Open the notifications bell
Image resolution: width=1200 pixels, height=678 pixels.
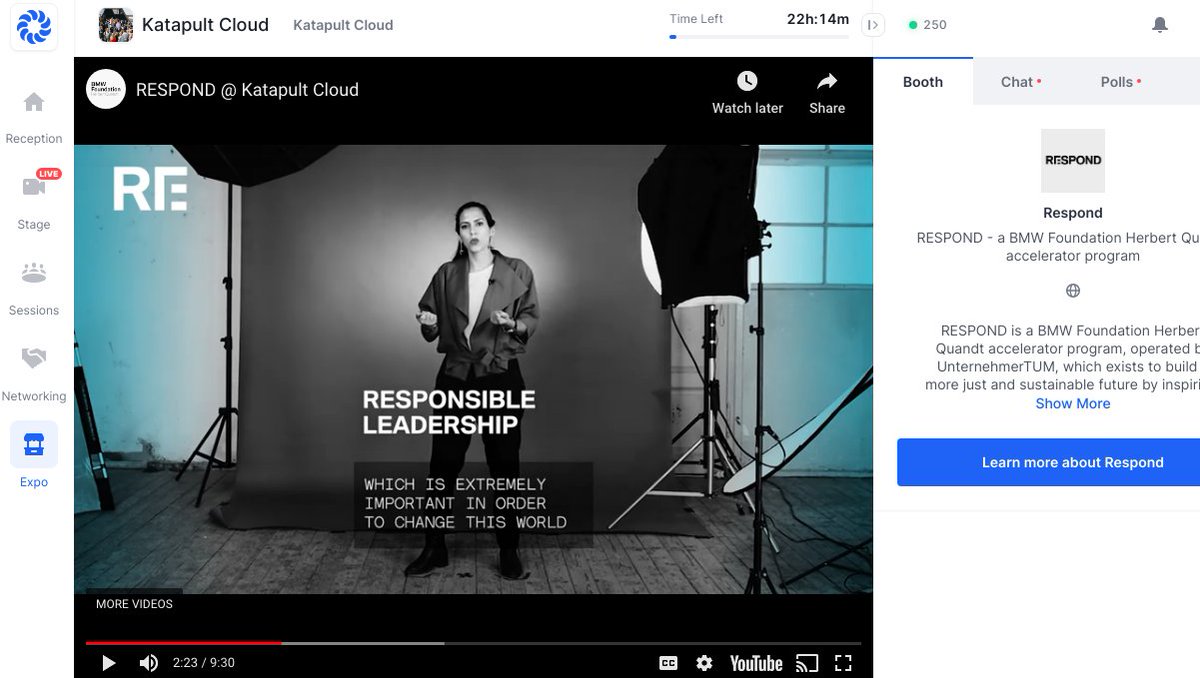click(1160, 25)
